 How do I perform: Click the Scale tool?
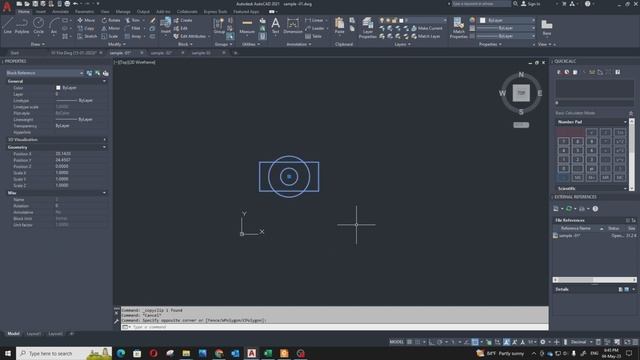(x=110, y=36)
